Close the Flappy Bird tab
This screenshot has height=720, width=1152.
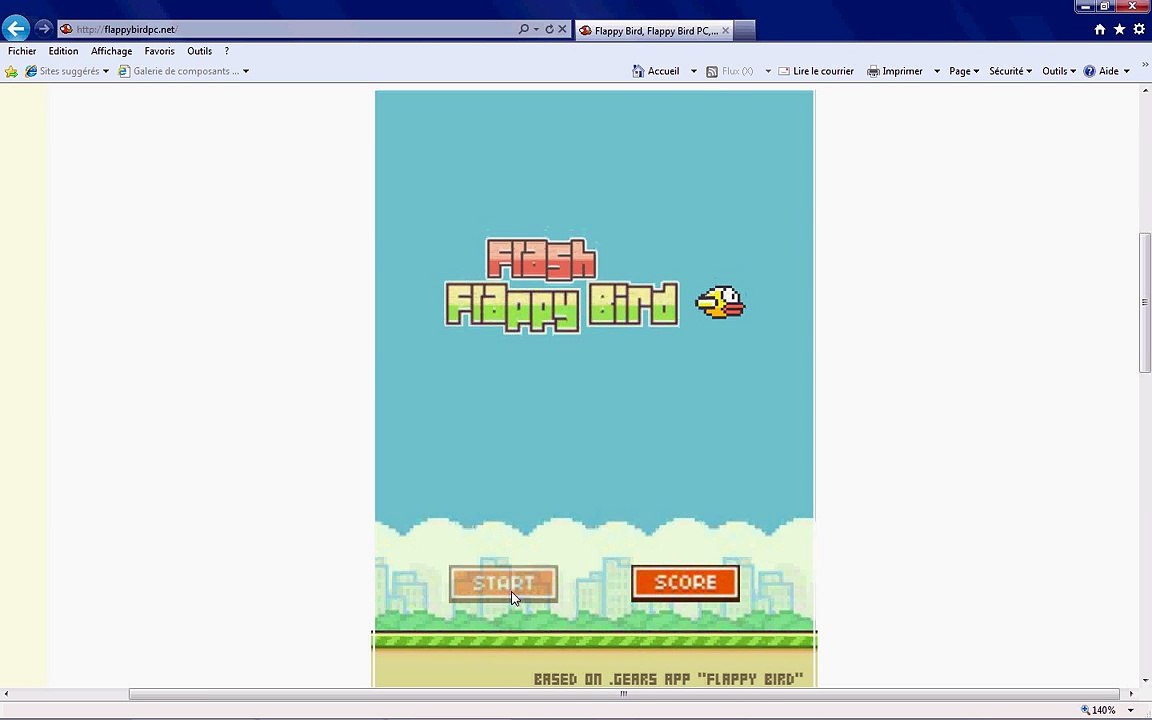click(x=725, y=31)
